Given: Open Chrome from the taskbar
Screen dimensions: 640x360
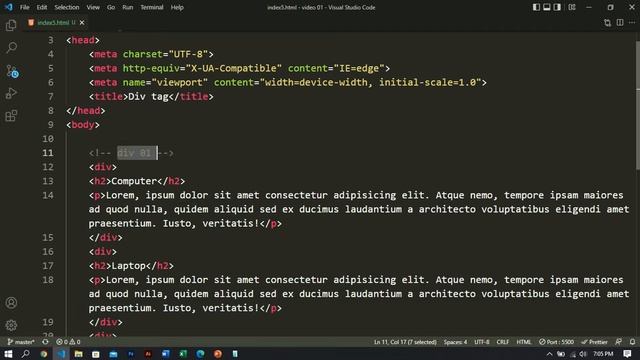Looking at the screenshot, I should click(44, 353).
